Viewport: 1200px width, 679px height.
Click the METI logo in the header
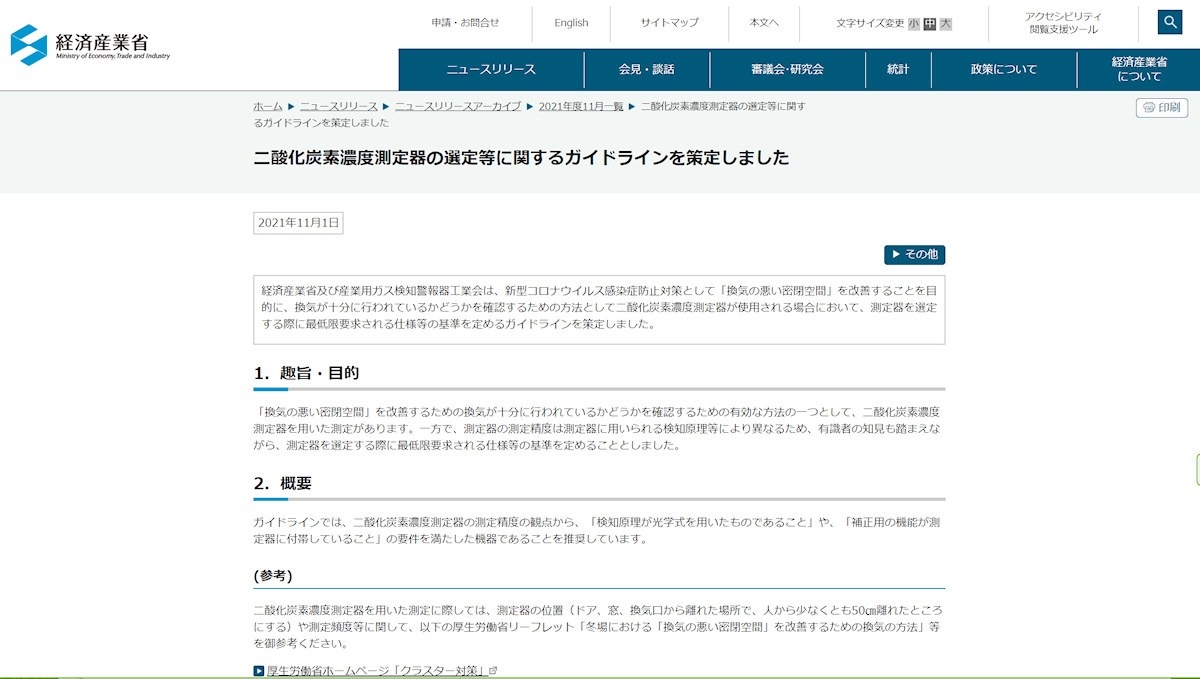point(90,45)
